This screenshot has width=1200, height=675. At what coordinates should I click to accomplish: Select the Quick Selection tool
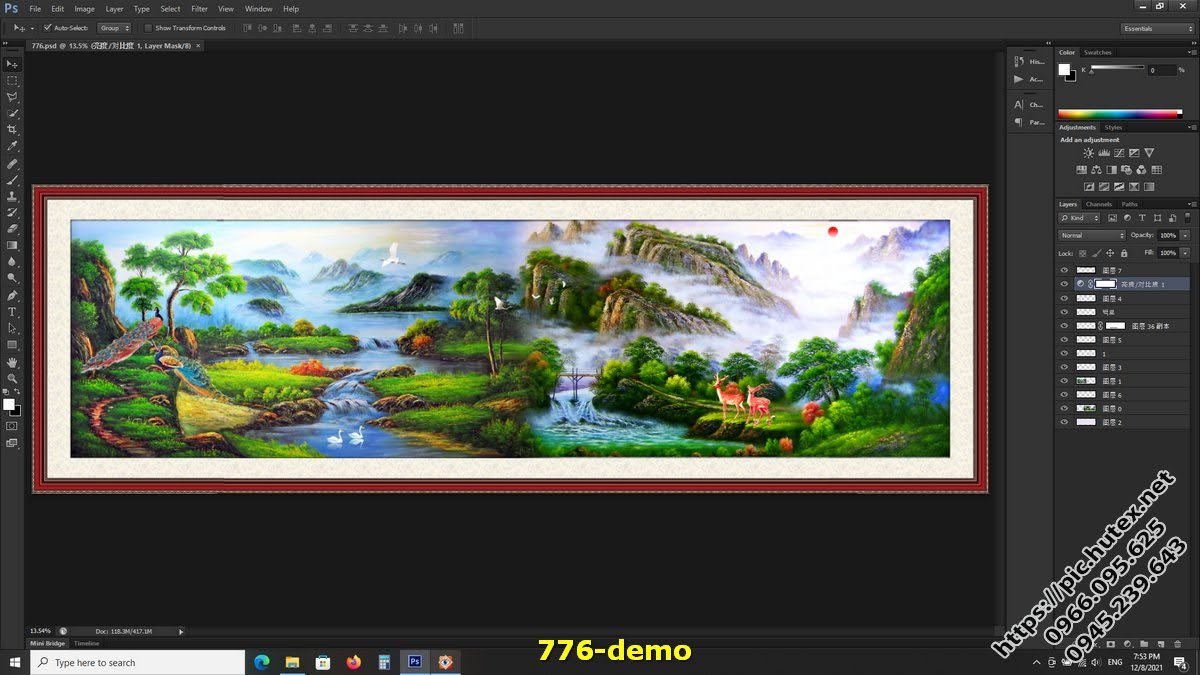click(12, 113)
